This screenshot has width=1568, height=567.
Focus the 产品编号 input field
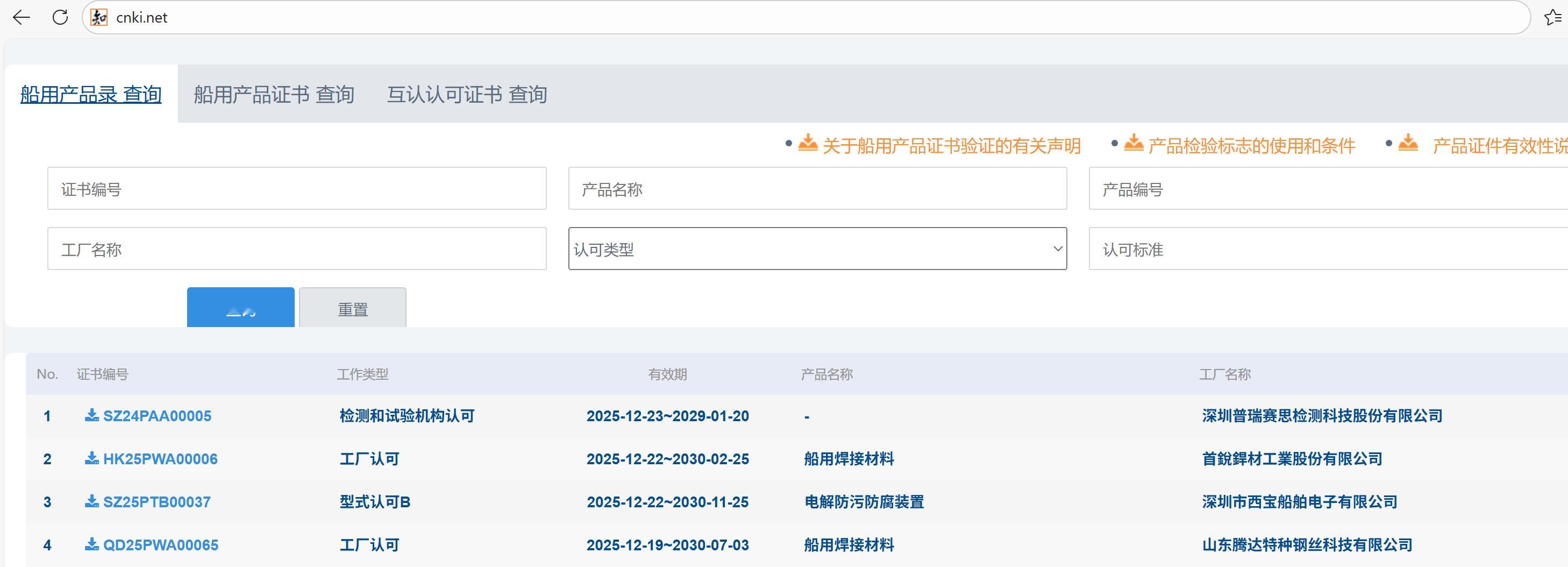pyautogui.click(x=1328, y=189)
